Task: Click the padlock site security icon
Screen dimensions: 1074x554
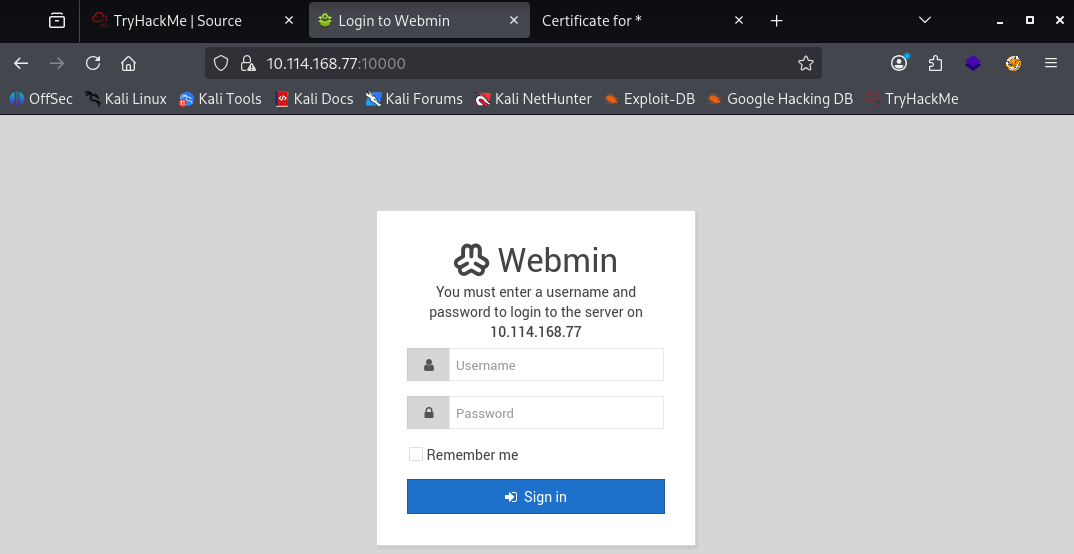Action: pyautogui.click(x=248, y=63)
